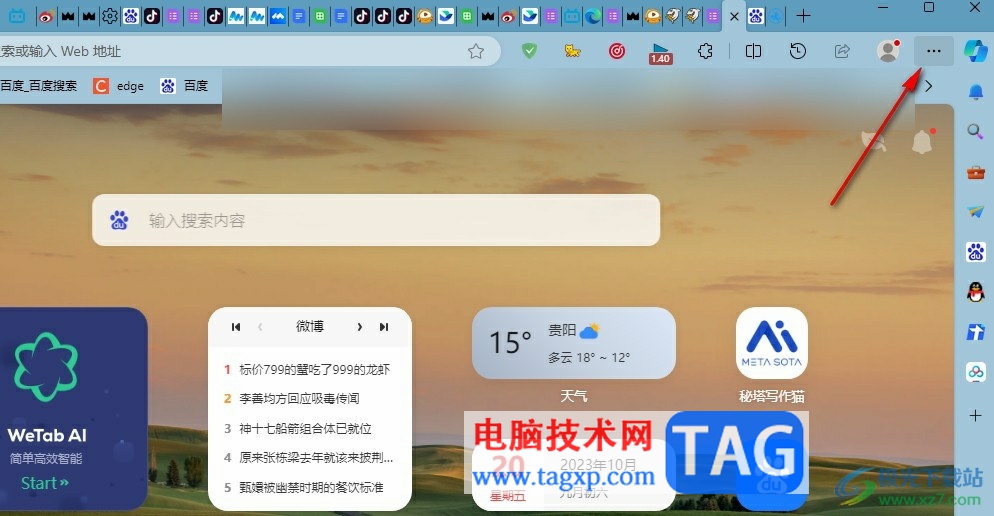Go to next feed in 微博 widget
Image resolution: width=994 pixels, height=516 pixels.
359,327
